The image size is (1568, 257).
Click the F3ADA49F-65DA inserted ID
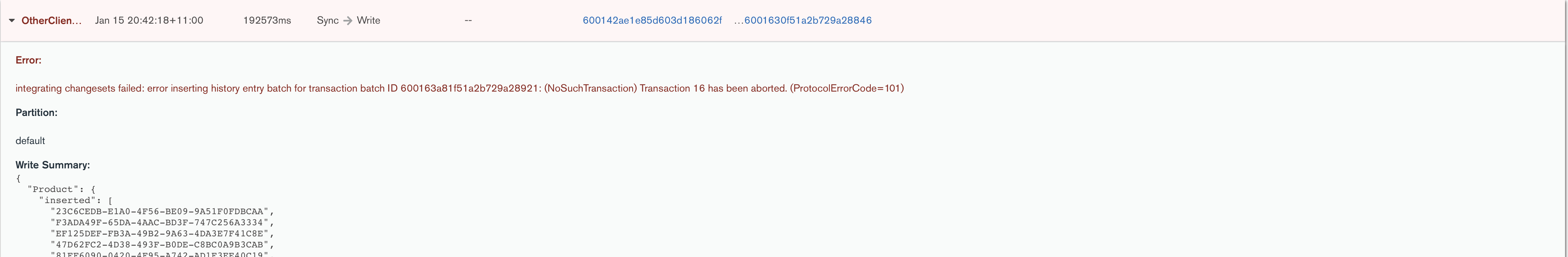point(161,222)
